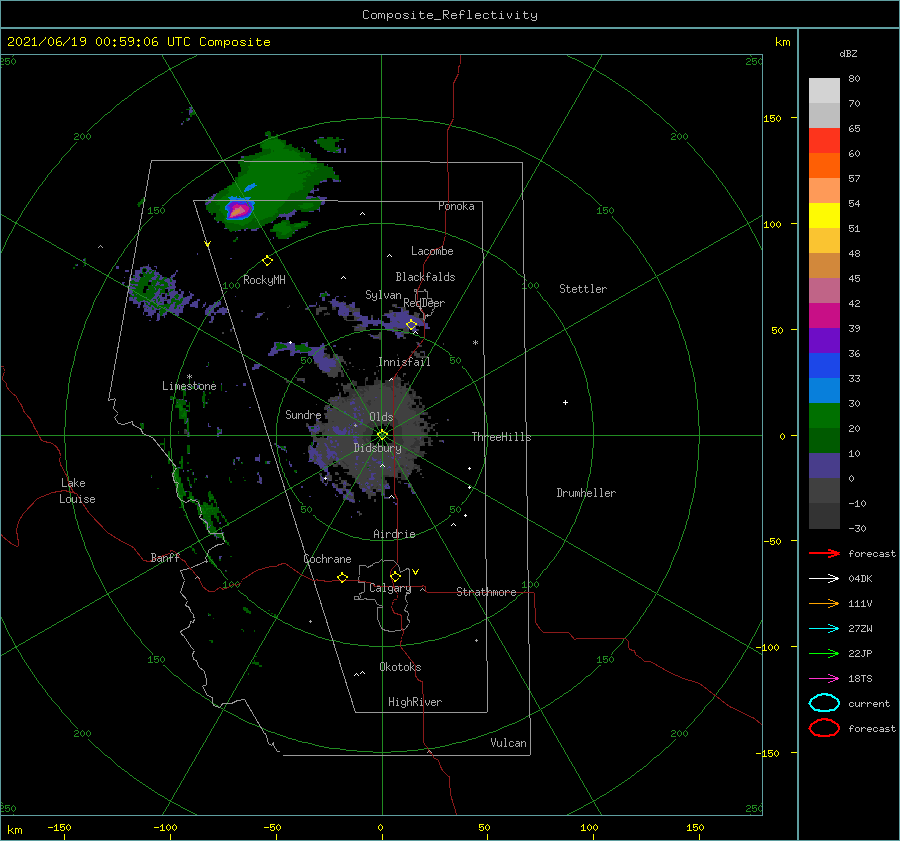The image size is (900, 841).
Task: Click the red forecast arrow legend icon
Action: (x=824, y=553)
